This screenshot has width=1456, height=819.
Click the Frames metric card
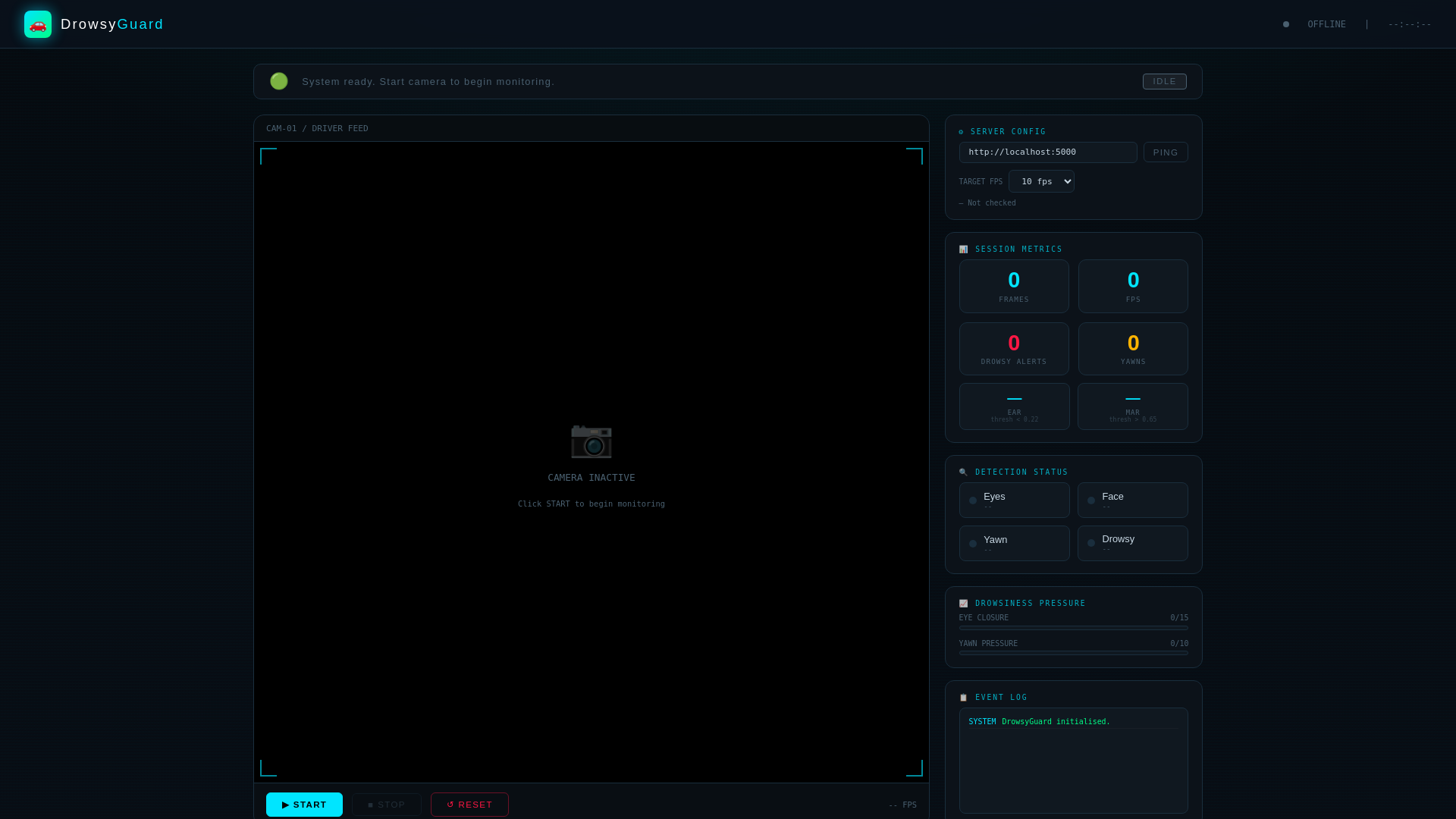pos(1014,287)
